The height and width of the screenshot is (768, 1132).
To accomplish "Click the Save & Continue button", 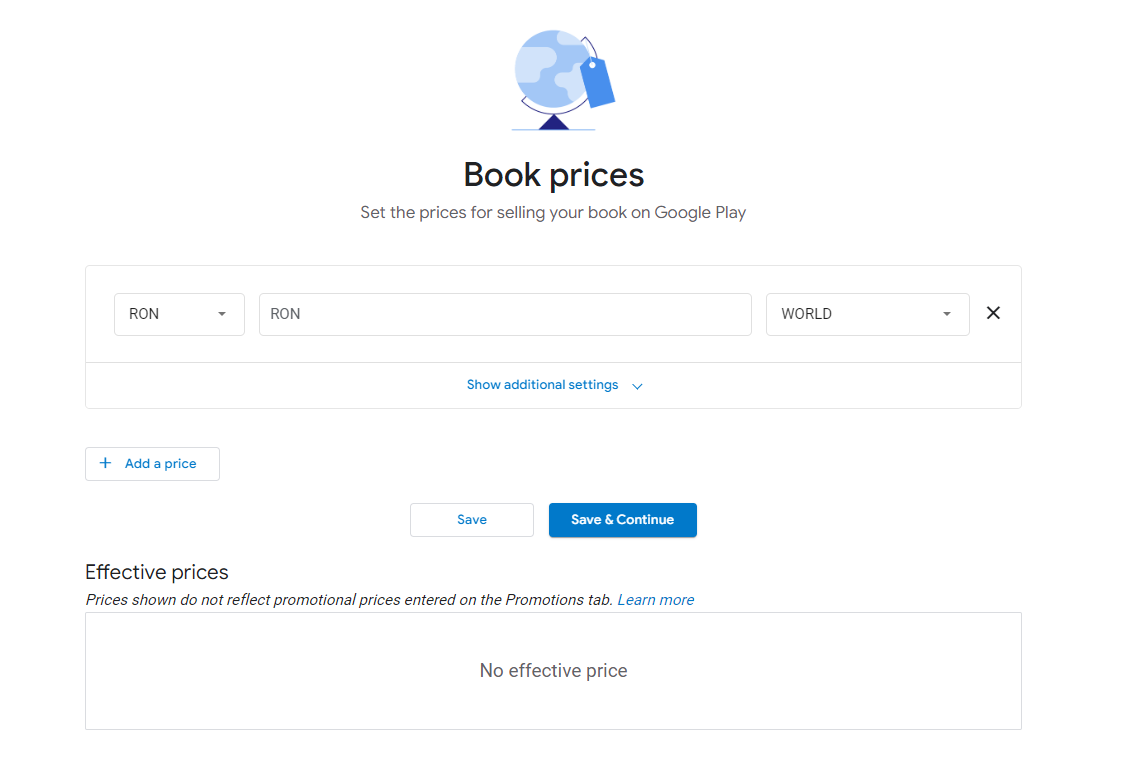I will pos(622,519).
